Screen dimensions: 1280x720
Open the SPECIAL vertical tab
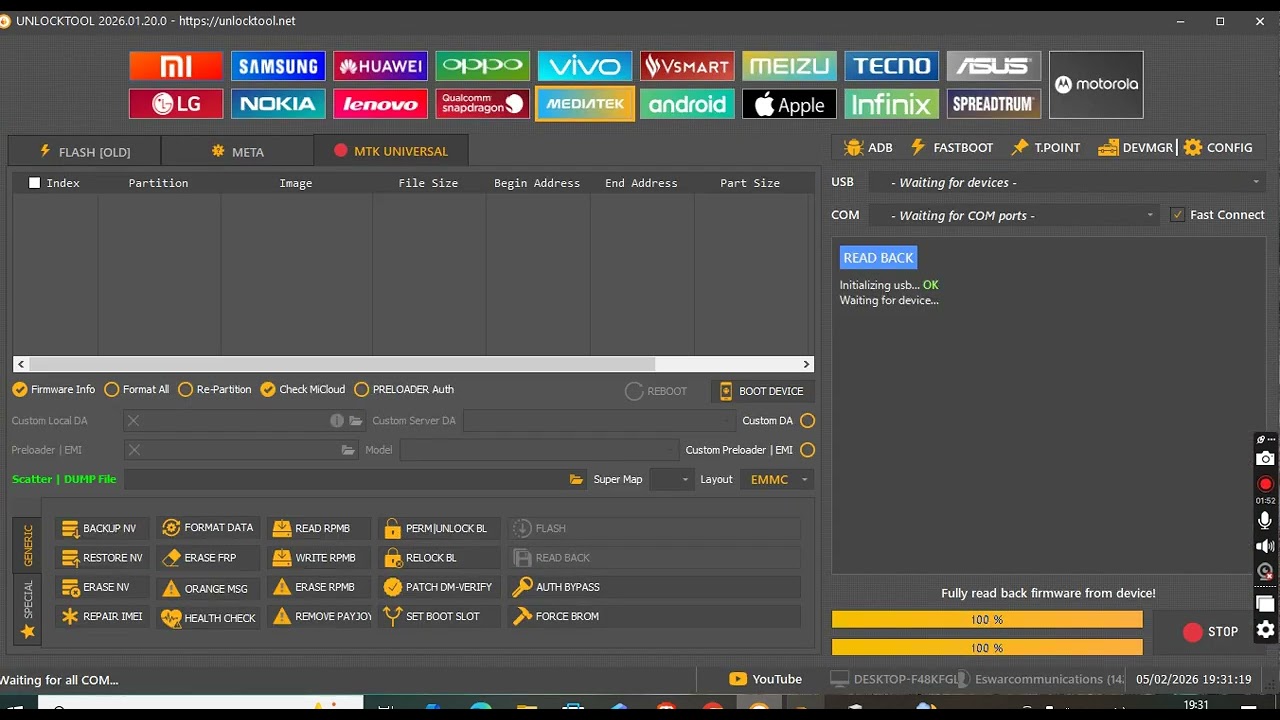coord(28,608)
